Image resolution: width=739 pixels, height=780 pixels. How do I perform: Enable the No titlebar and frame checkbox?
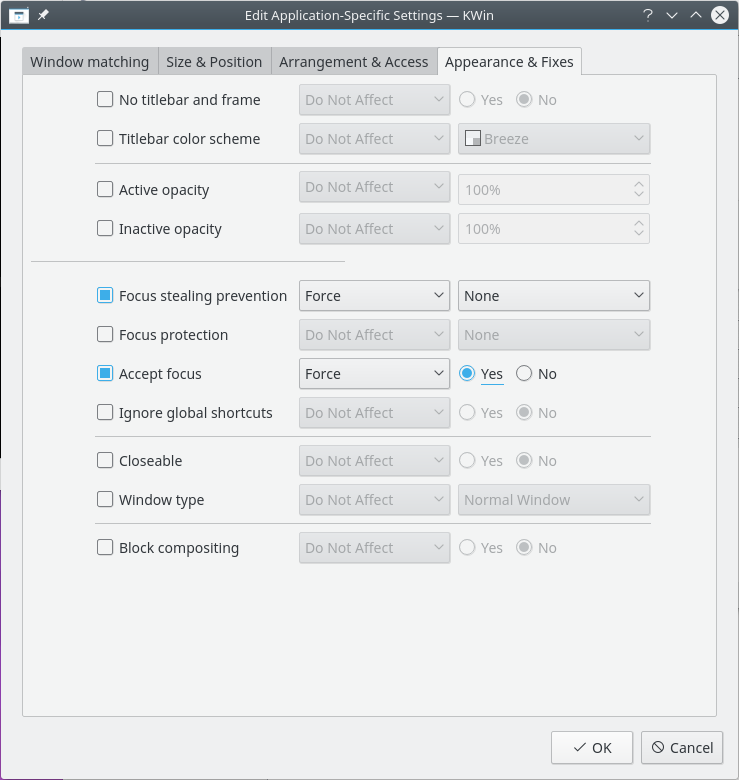105,100
